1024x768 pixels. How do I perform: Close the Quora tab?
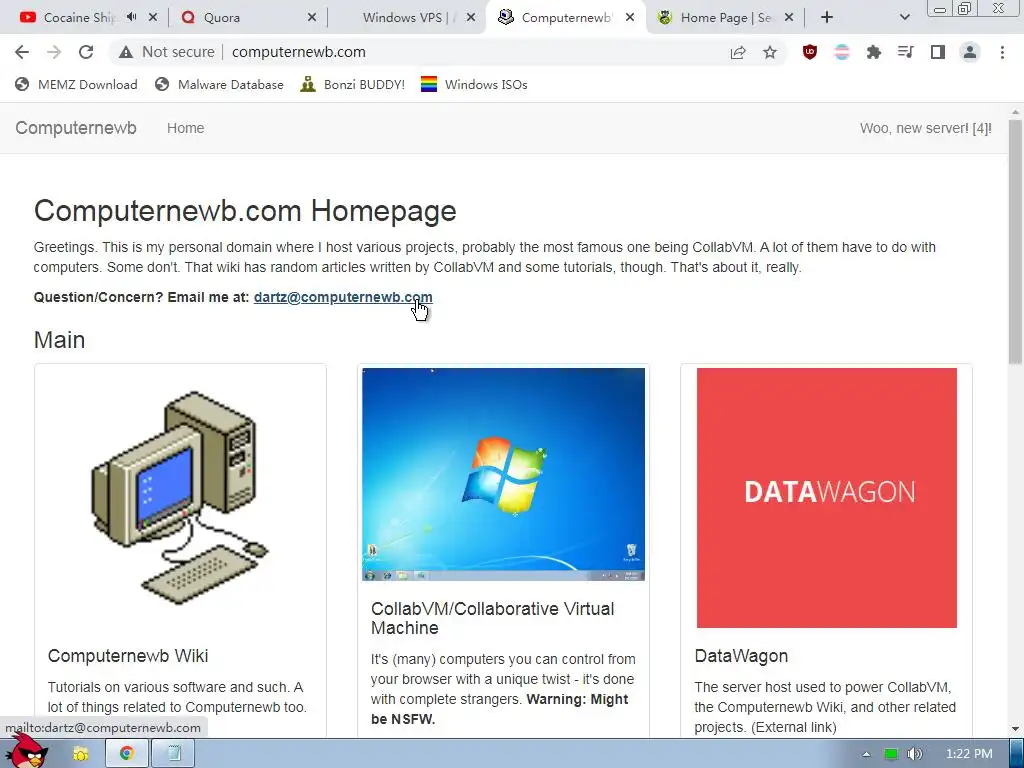[312, 18]
